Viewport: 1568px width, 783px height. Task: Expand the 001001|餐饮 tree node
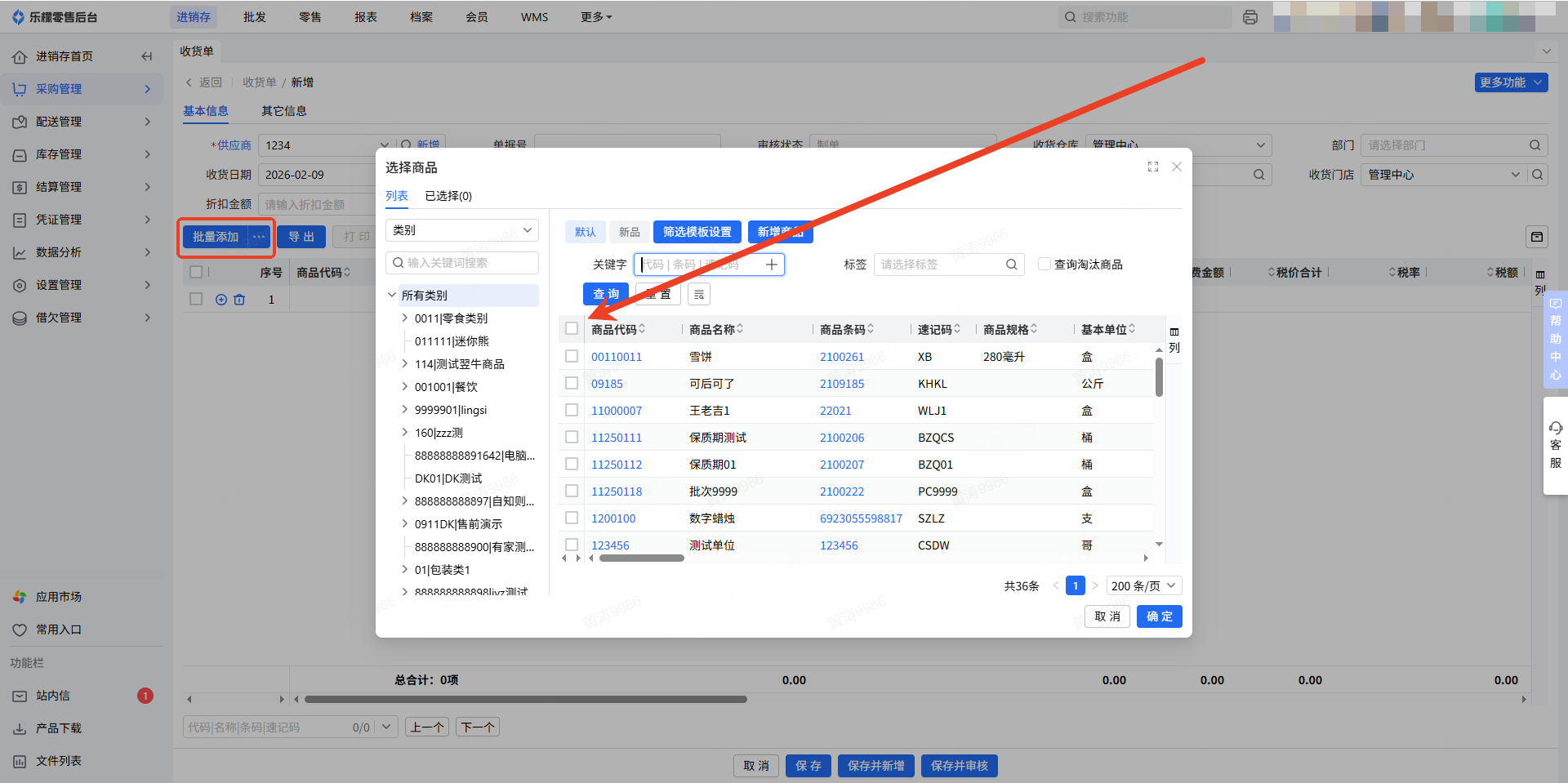(x=405, y=386)
